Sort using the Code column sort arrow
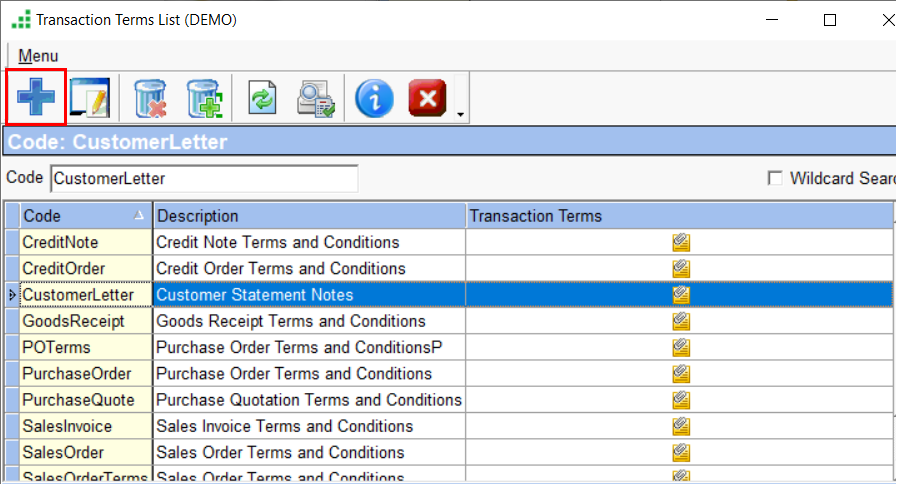The height and width of the screenshot is (484, 898). click(138, 216)
